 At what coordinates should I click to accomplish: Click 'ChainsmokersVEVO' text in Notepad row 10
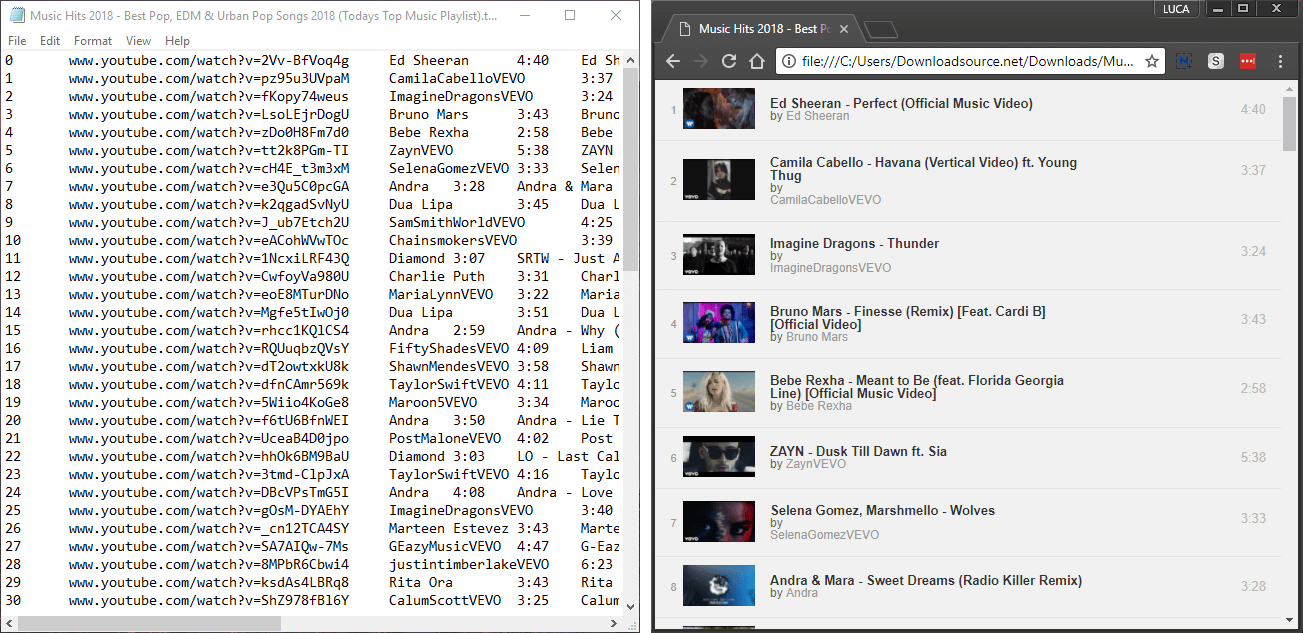[453, 240]
